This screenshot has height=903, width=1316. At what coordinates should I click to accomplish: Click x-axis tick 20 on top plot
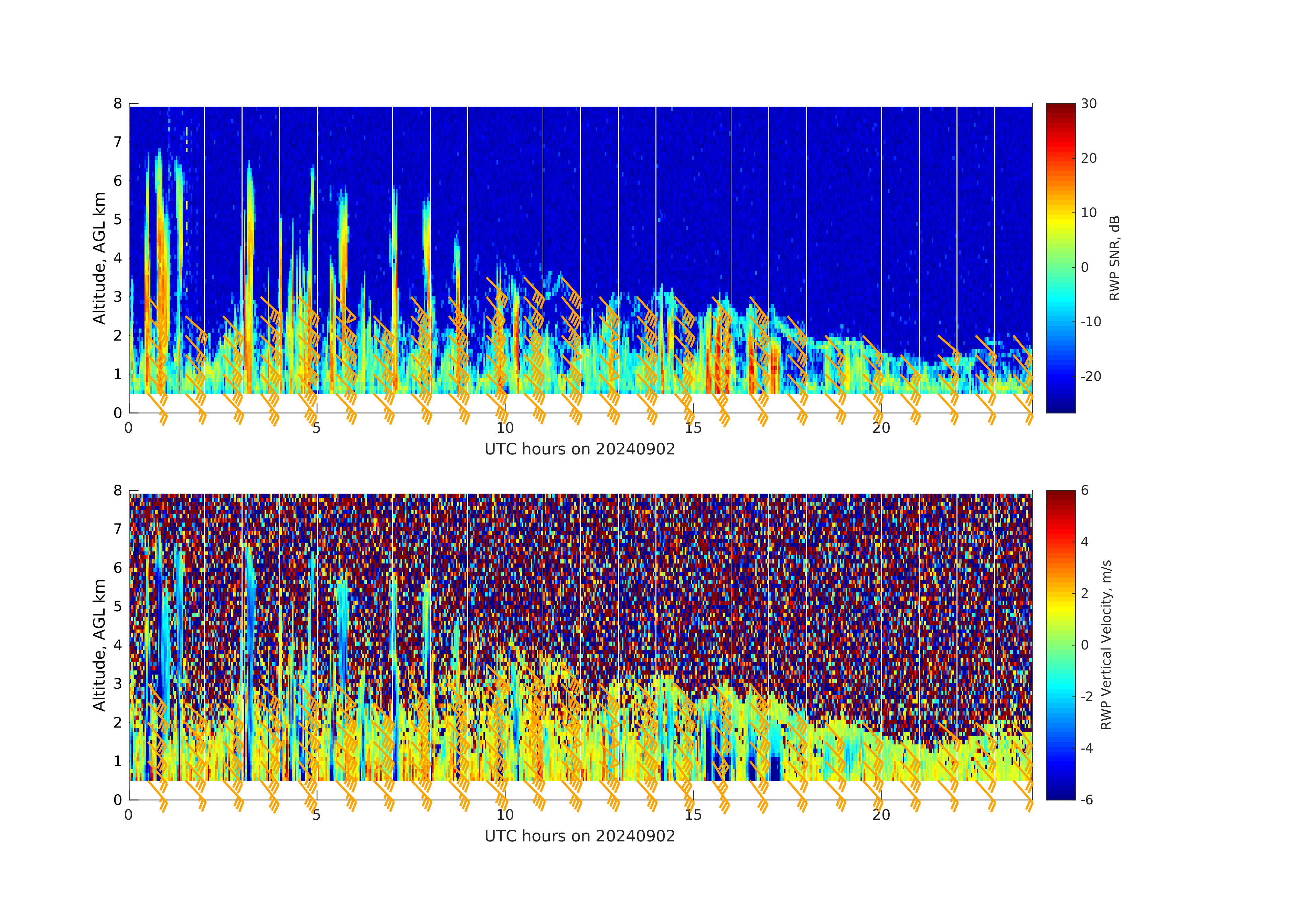click(881, 429)
